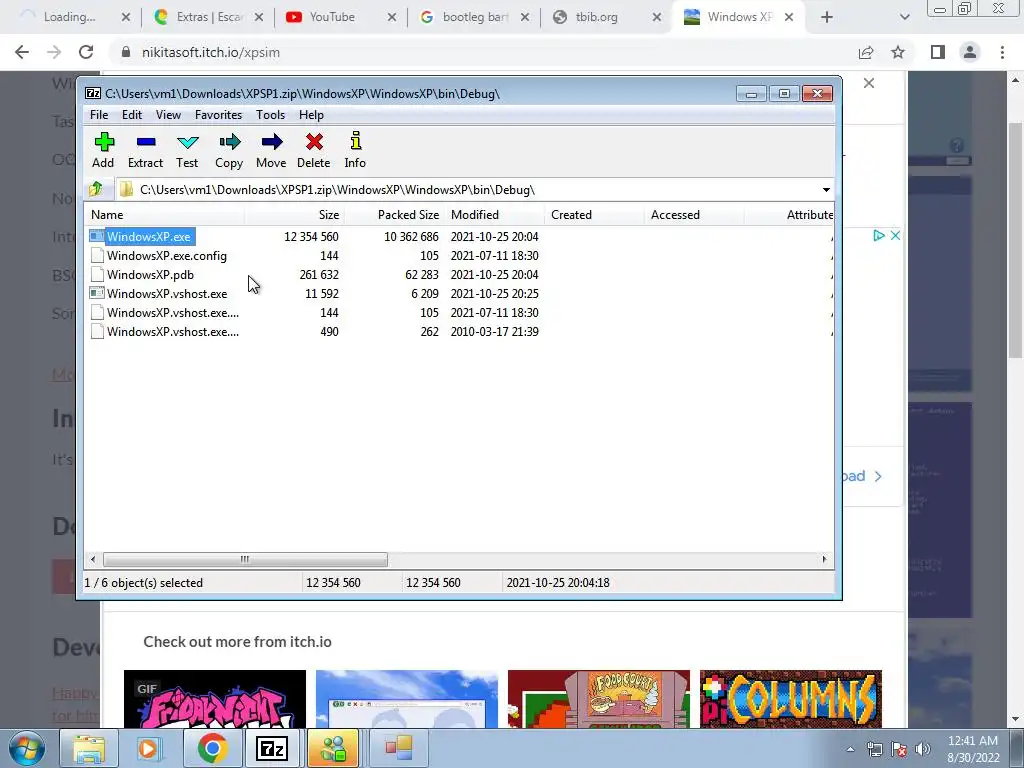Click the WindowsXP.pdb file icon

(97, 274)
